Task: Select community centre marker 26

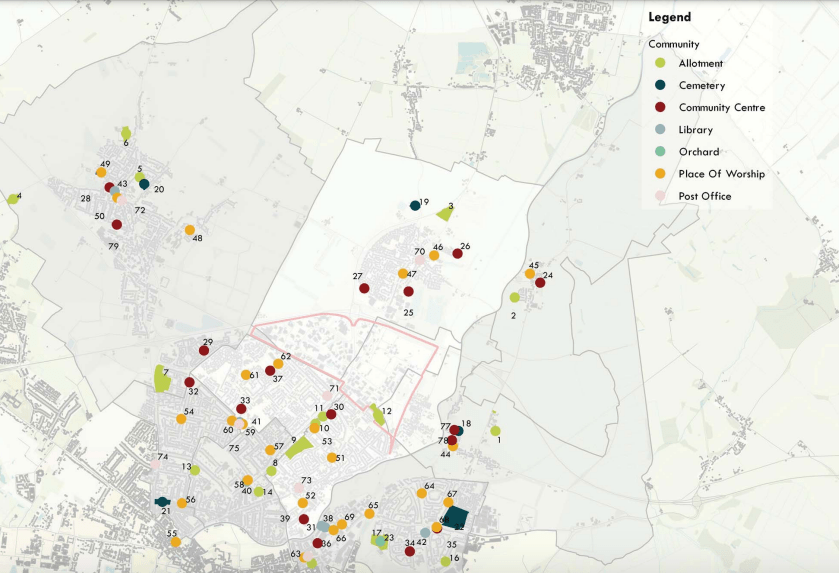Action: pyautogui.click(x=458, y=254)
